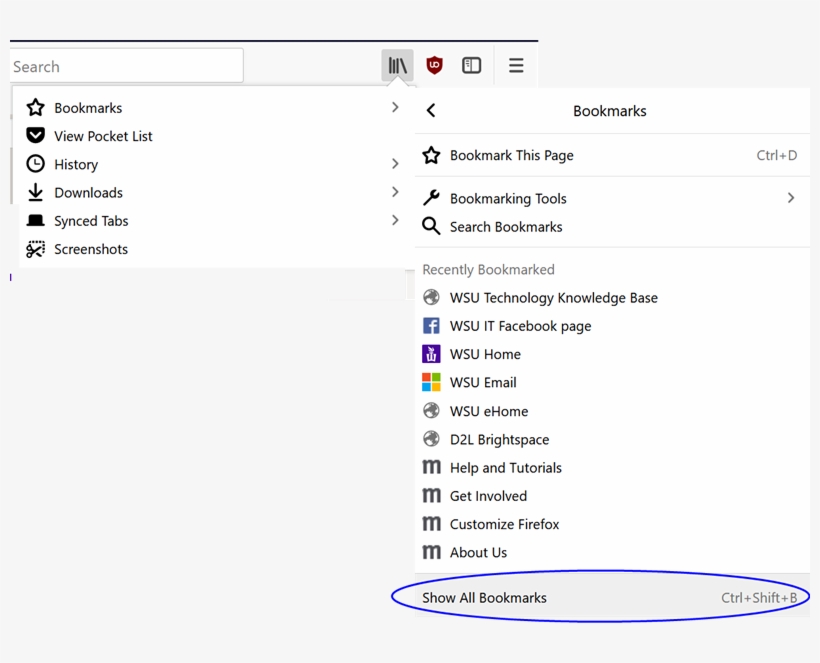This screenshot has height=663, width=820.
Task: Click the back arrow in Bookmarks panel
Action: tap(431, 111)
